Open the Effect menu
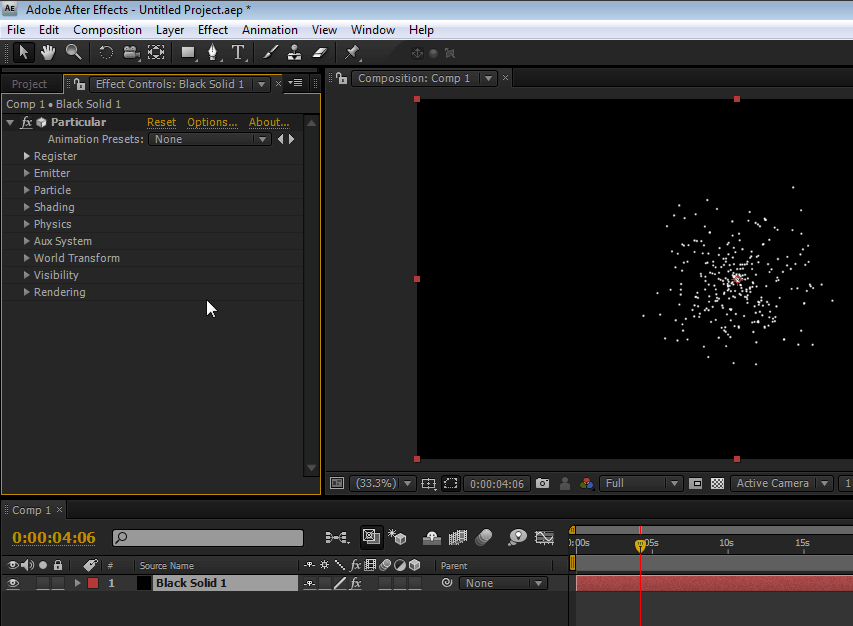This screenshot has height=626, width=853. coord(213,30)
